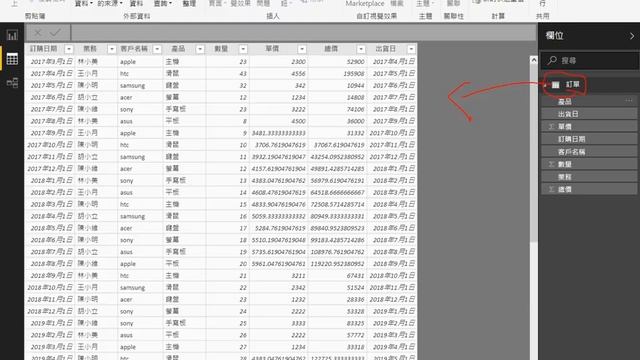This screenshot has height=360, width=640.
Task: Switch to Report view icon in sidebar
Action: click(x=12, y=36)
